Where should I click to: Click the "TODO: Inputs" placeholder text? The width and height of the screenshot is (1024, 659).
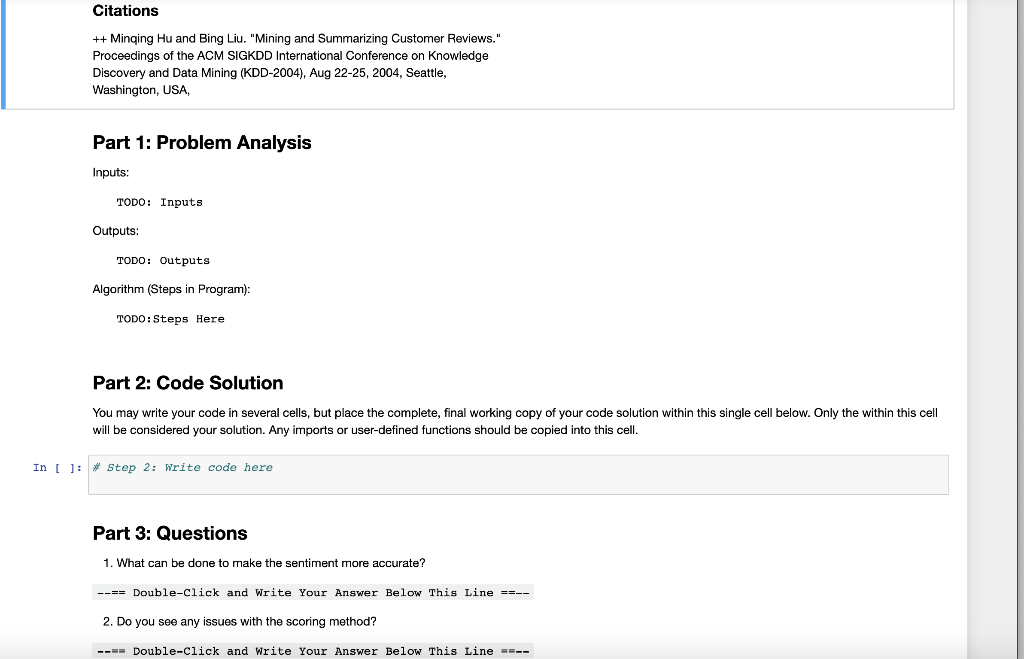[159, 202]
